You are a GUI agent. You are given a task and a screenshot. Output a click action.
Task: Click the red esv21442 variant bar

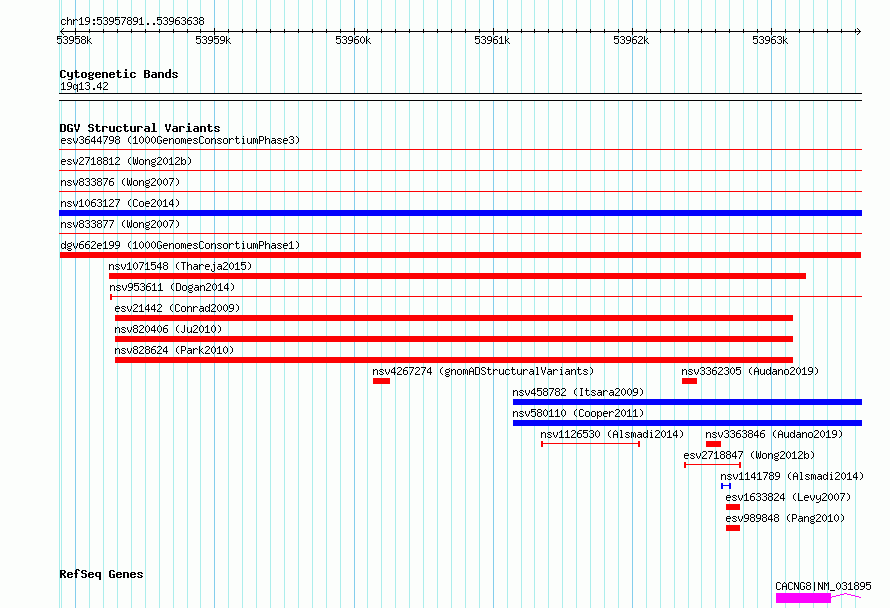(454, 318)
